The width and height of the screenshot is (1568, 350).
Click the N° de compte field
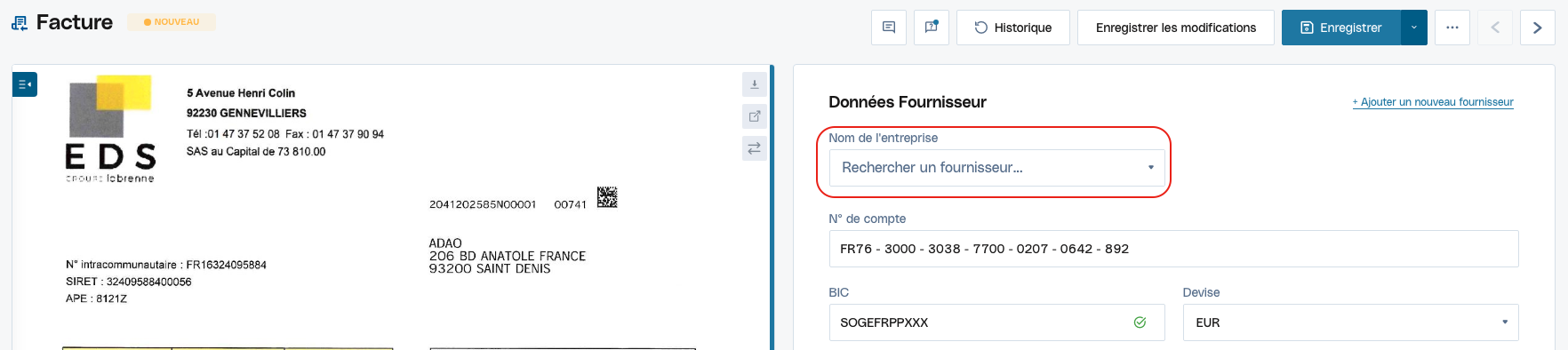[x=1173, y=249]
